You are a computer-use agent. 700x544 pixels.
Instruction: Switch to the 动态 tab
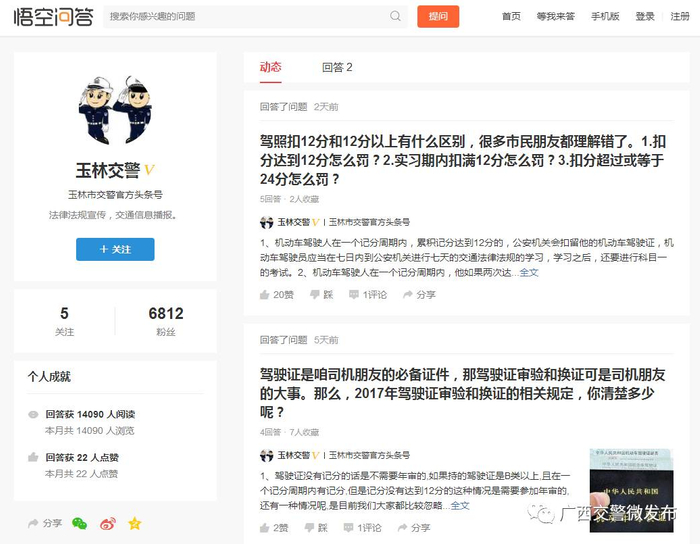click(x=271, y=67)
